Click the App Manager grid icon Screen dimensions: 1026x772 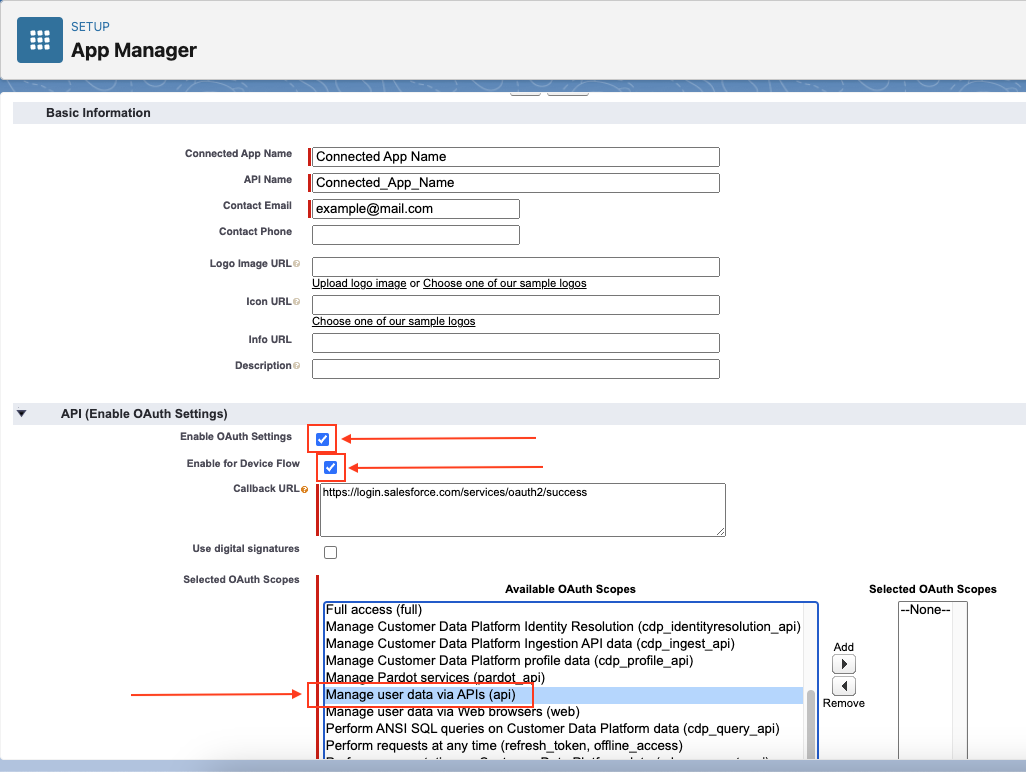click(x=40, y=40)
